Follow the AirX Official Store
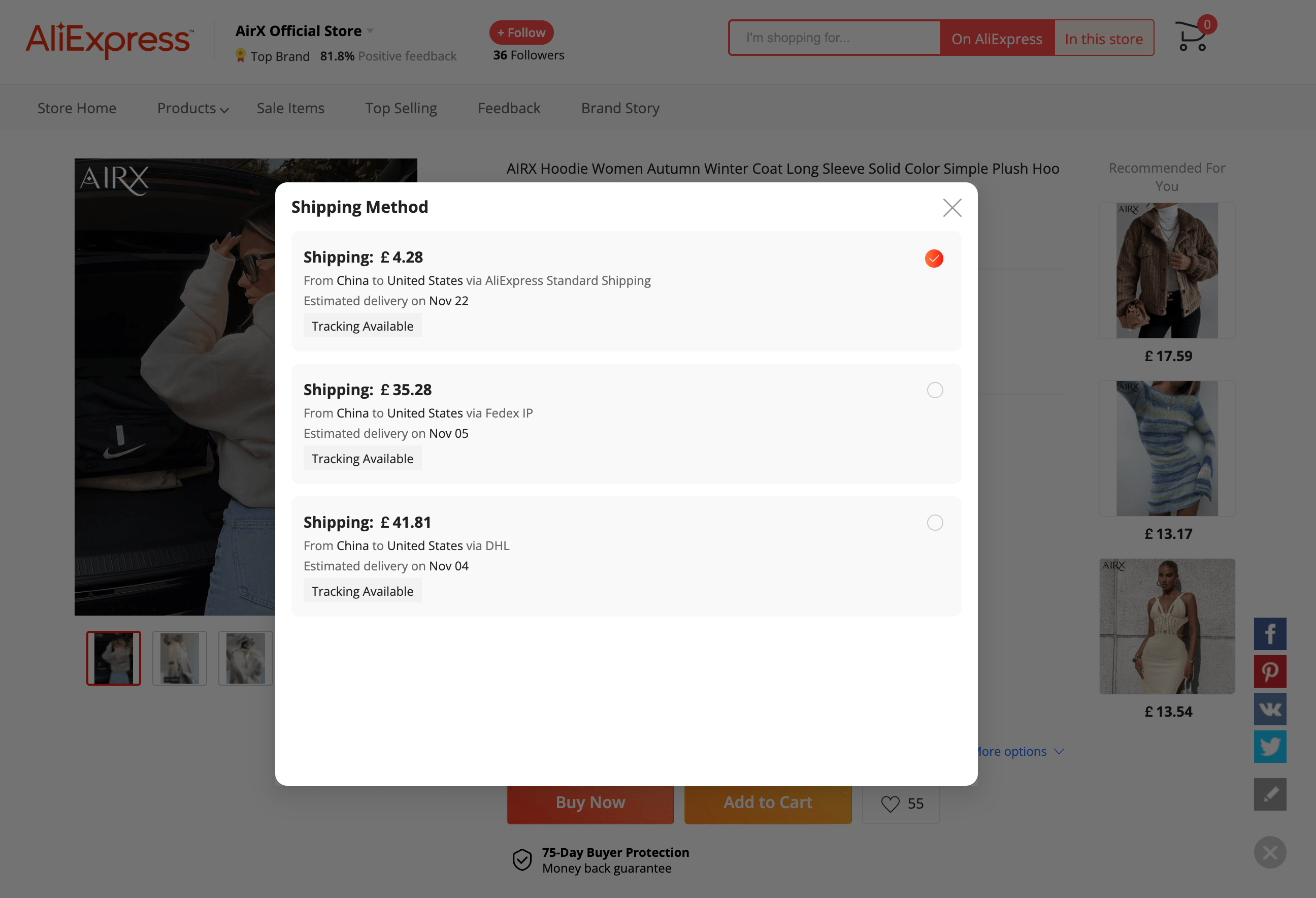Image resolution: width=1316 pixels, height=898 pixels. coord(520,33)
